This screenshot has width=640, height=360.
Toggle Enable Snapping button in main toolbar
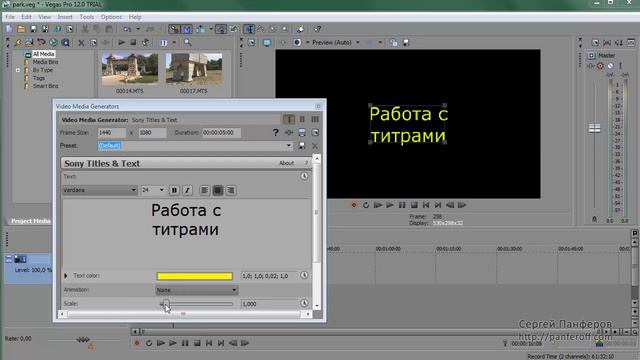[174, 29]
